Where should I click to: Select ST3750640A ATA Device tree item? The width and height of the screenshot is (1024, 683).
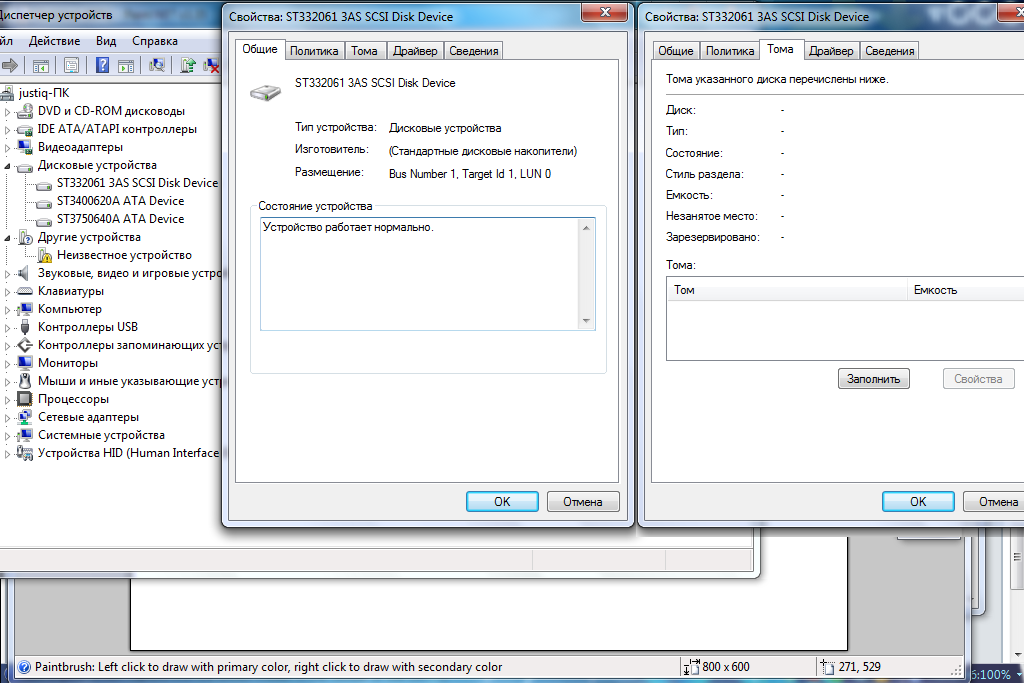pos(120,219)
